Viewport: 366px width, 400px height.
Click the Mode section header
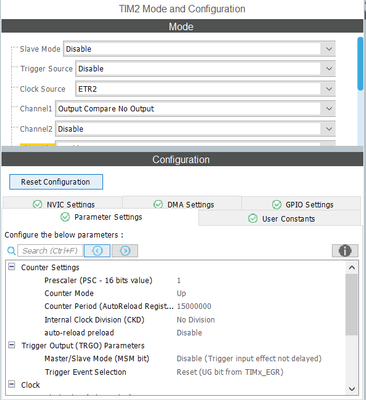point(182,26)
